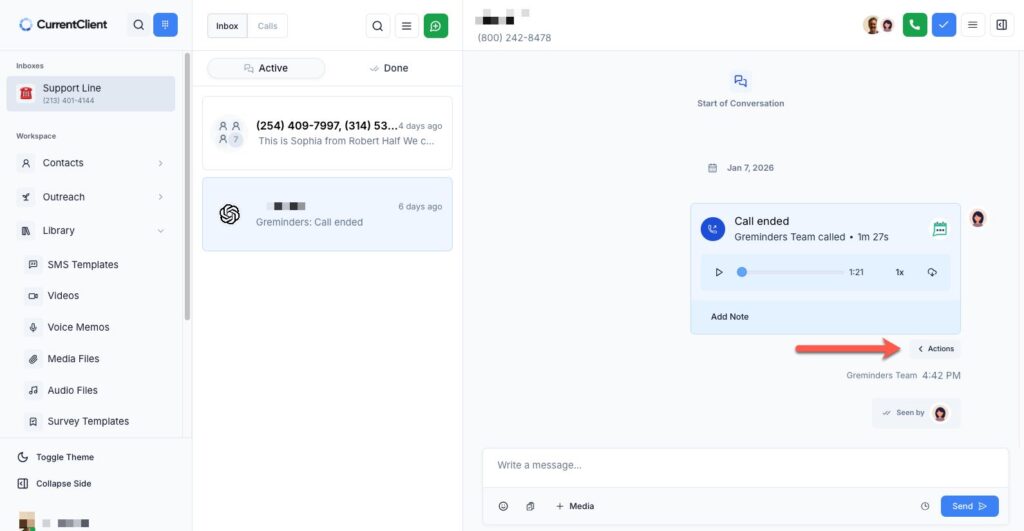Click the call recording progress slider
The height and width of the screenshot is (531, 1024).
[790, 272]
